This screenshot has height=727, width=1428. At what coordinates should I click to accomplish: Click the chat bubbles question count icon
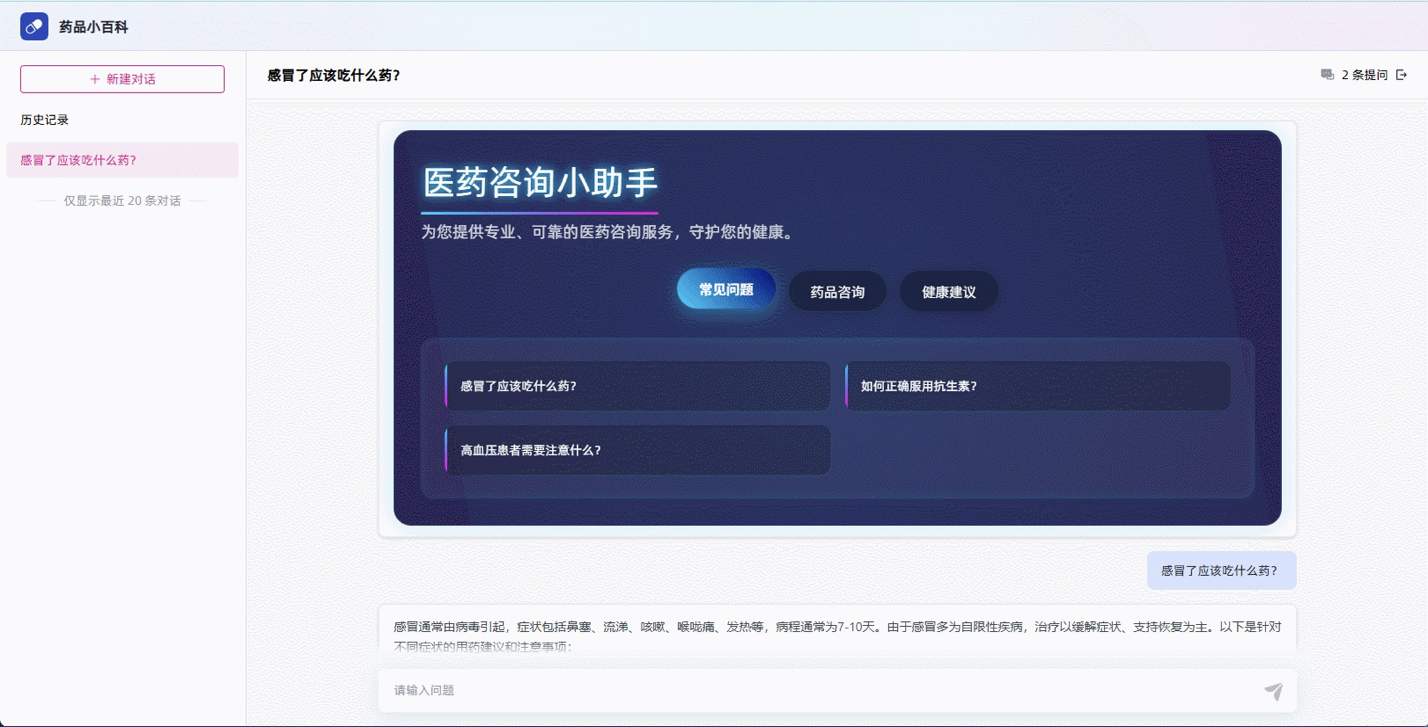(x=1327, y=75)
